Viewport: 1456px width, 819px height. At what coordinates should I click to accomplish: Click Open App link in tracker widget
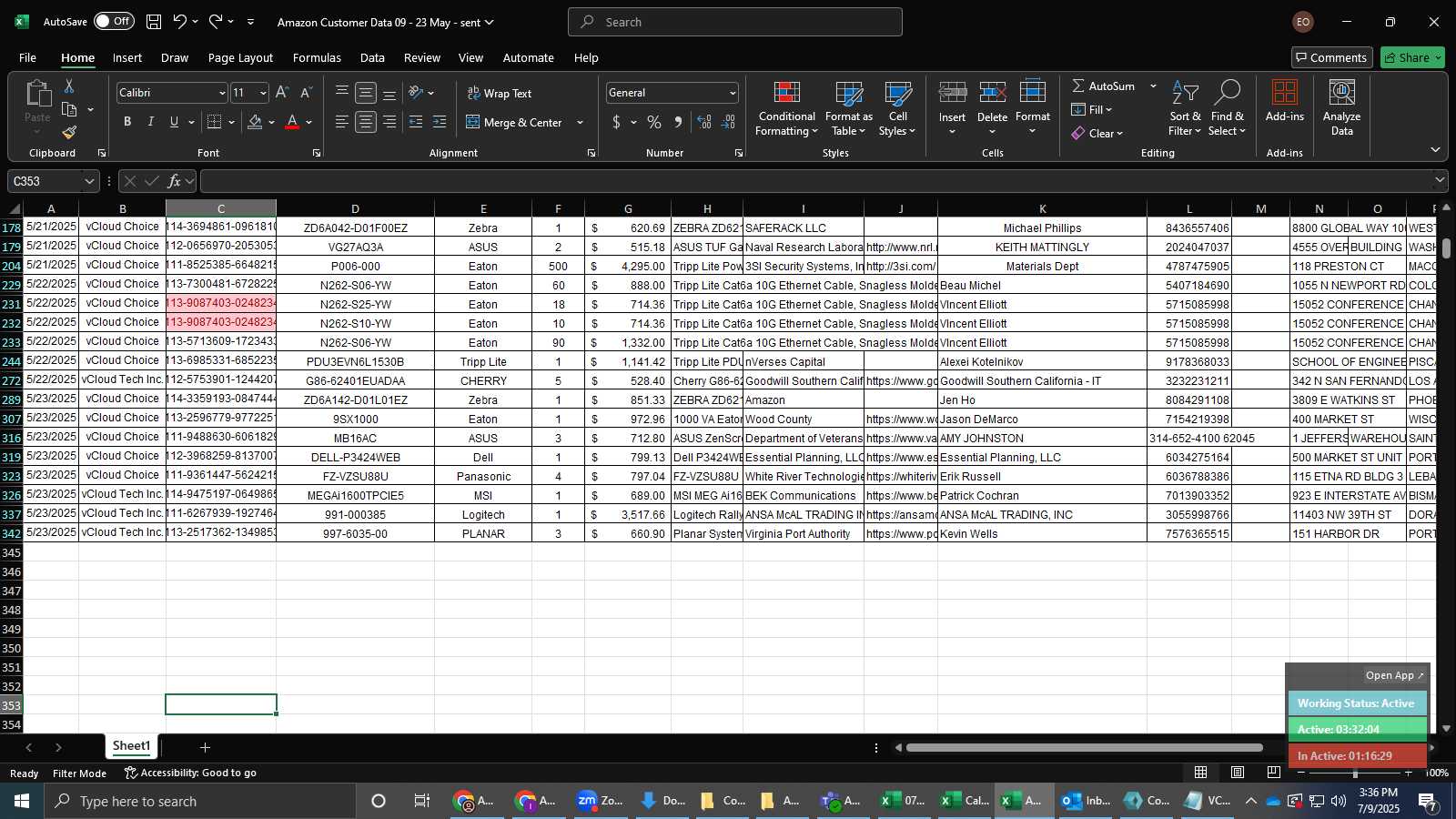(1394, 675)
